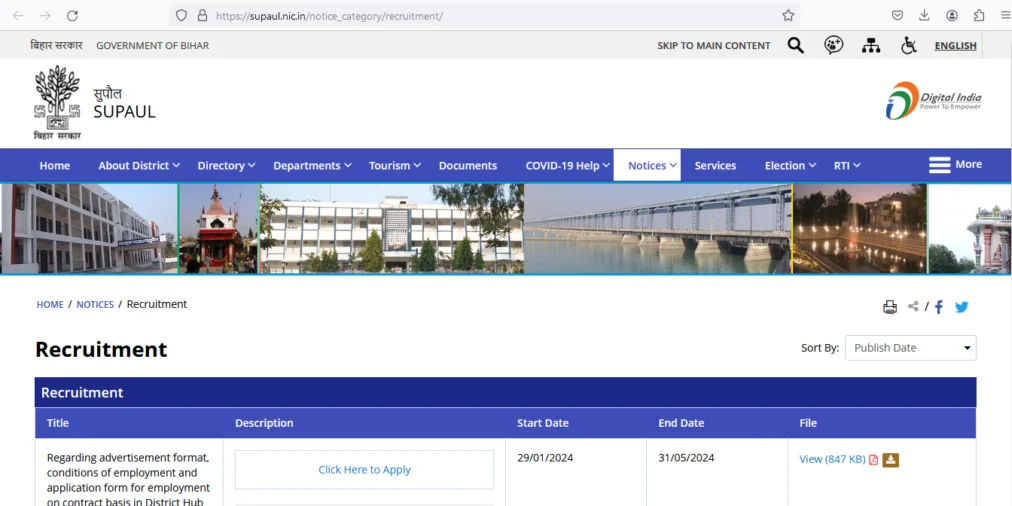Click the Recruitment breadcrumb text
This screenshot has height=506, width=1012.
[x=157, y=304]
